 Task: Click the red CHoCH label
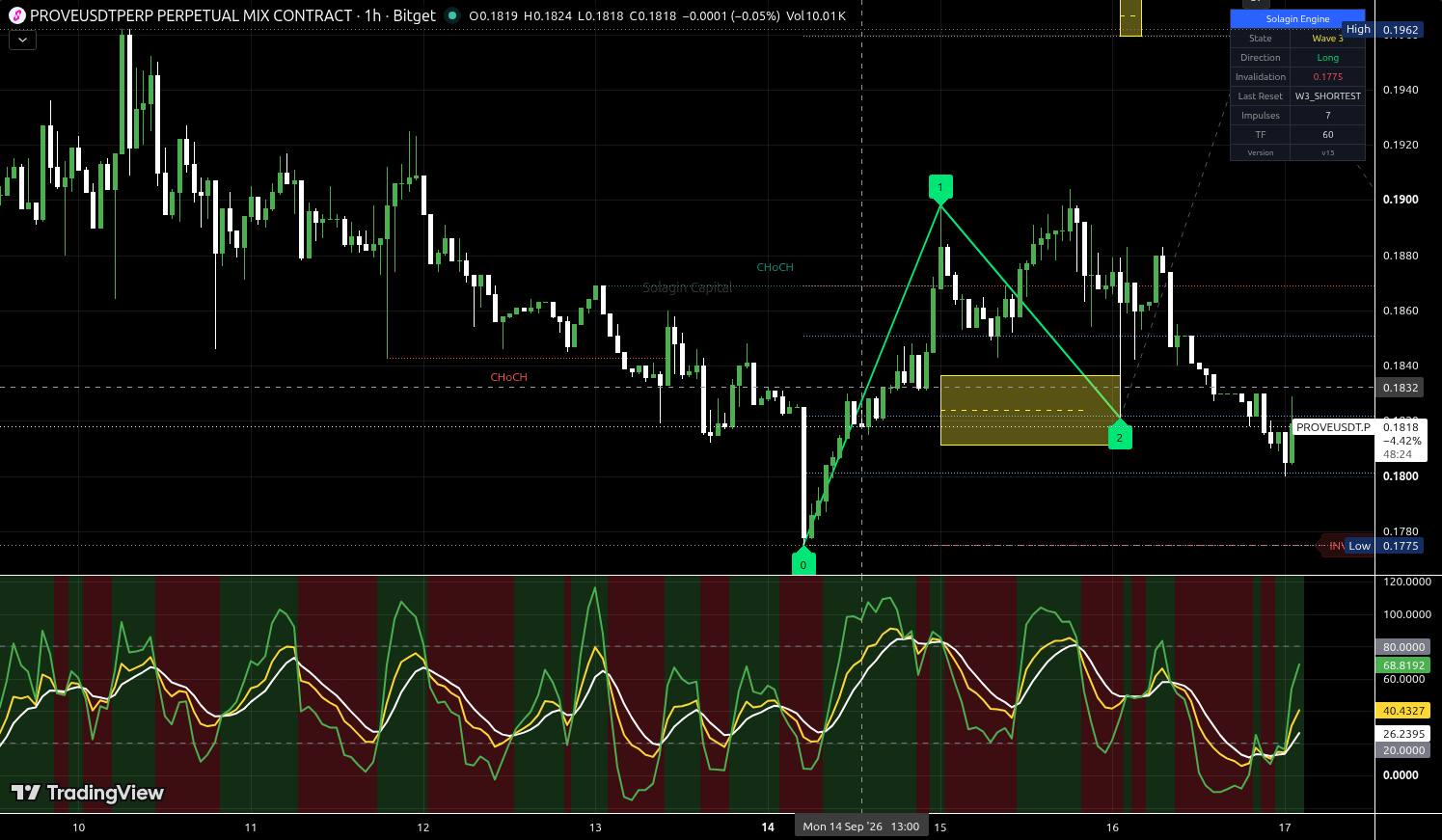(x=508, y=377)
